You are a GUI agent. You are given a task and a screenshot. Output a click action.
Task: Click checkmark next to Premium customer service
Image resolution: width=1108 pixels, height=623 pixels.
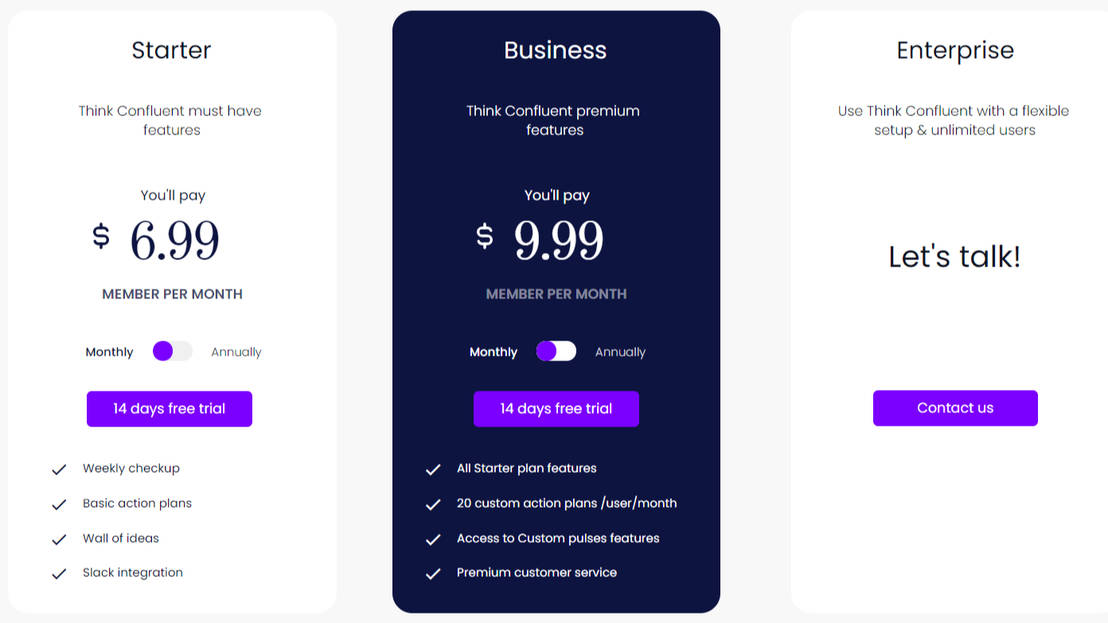[433, 574]
